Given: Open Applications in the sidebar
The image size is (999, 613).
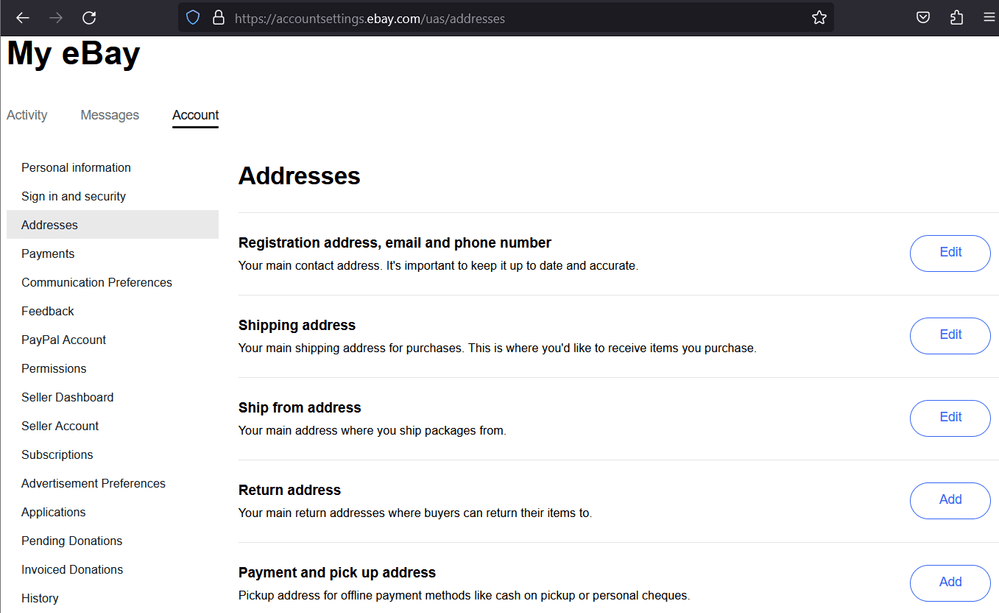Looking at the screenshot, I should 54,512.
